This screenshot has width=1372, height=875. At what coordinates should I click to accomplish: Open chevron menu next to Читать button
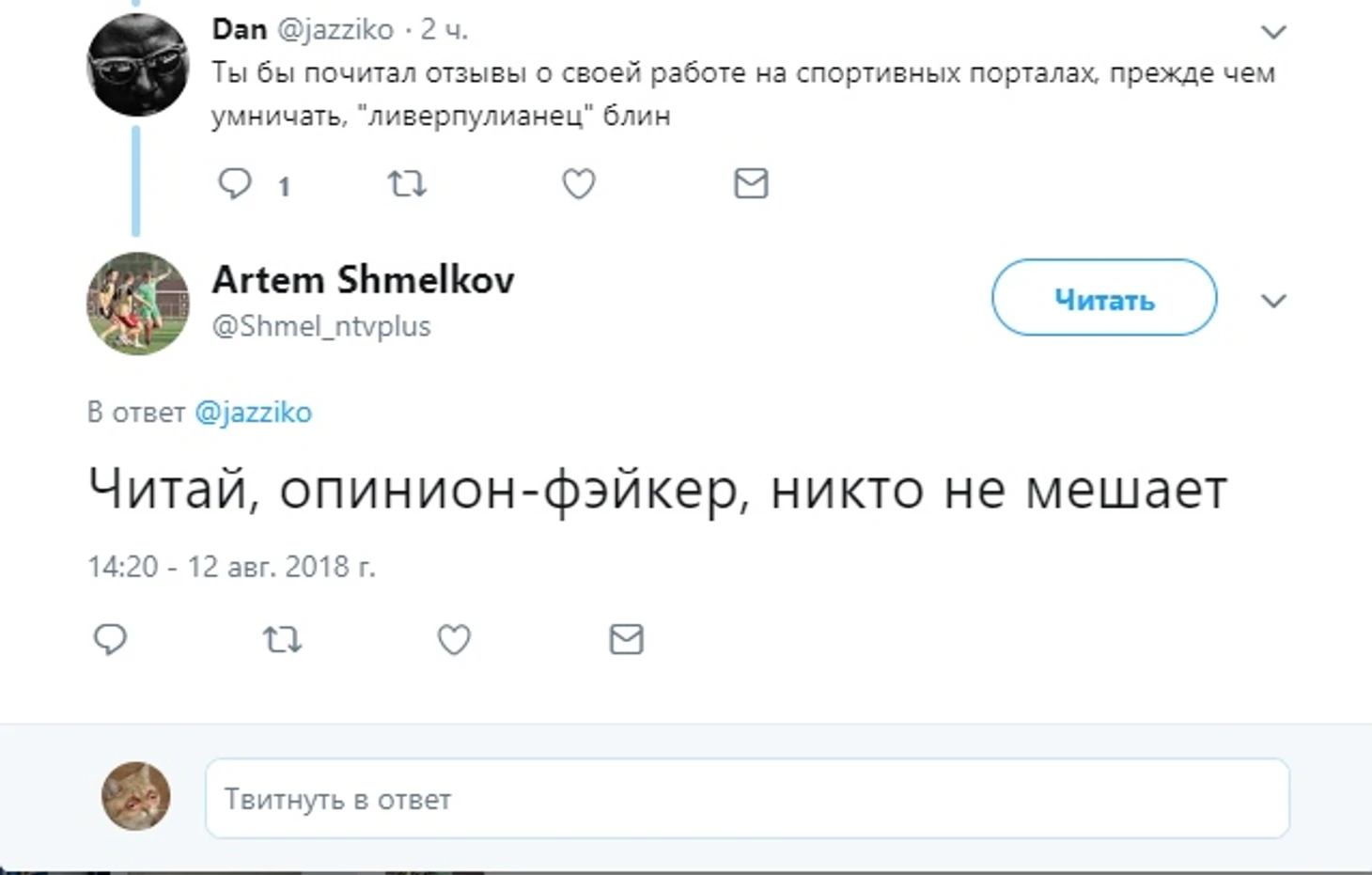pos(1273,301)
